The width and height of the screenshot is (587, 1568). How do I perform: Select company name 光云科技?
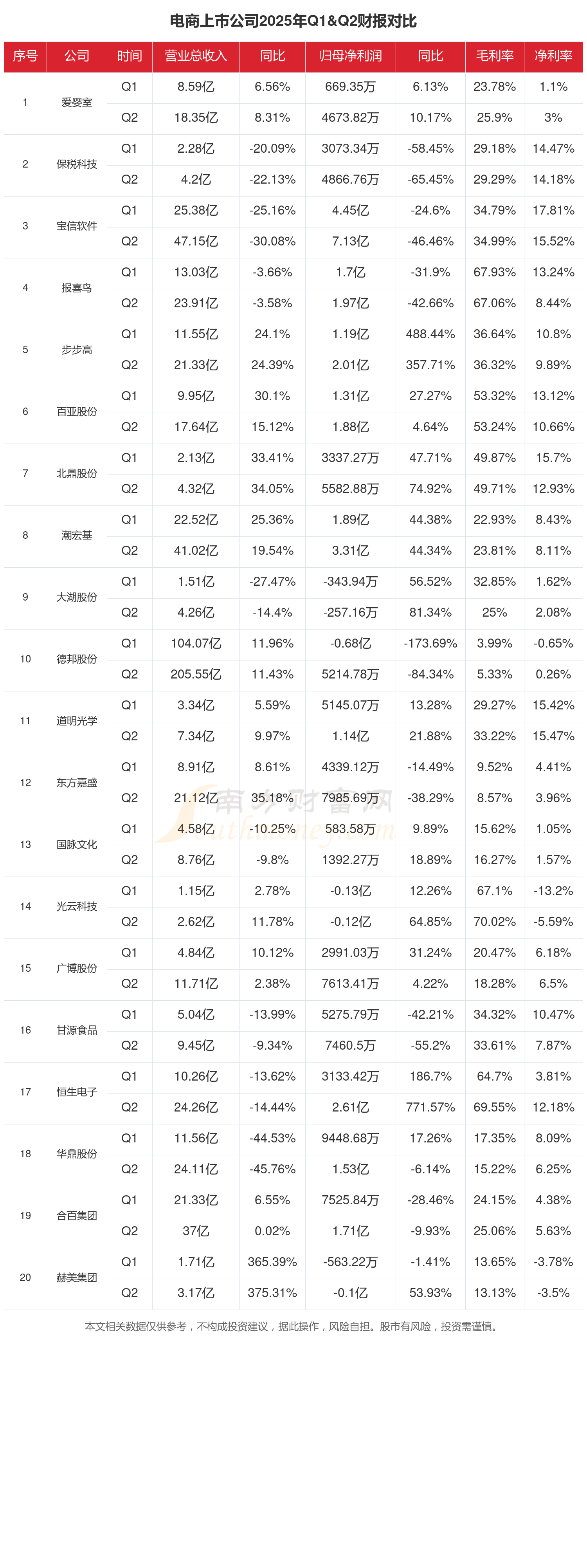(77, 906)
